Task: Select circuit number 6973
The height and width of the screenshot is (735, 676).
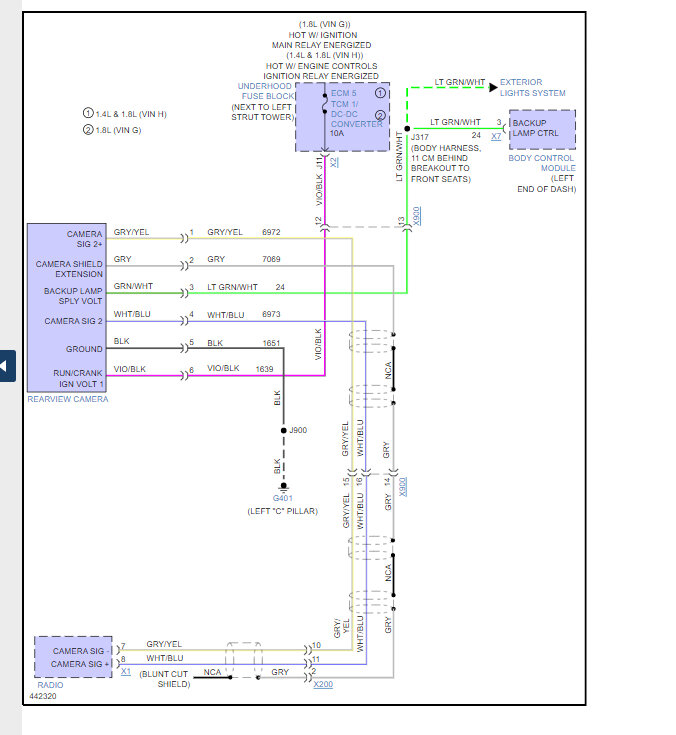Action: (x=271, y=314)
